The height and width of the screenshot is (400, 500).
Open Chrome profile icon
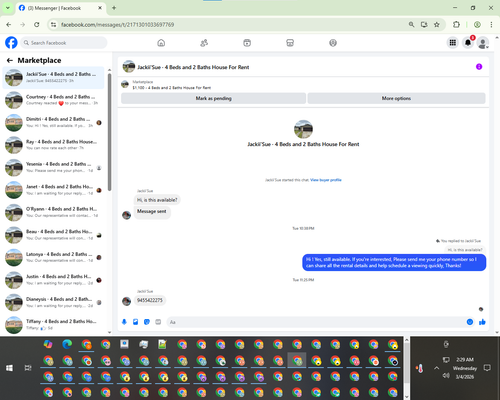coord(477,24)
